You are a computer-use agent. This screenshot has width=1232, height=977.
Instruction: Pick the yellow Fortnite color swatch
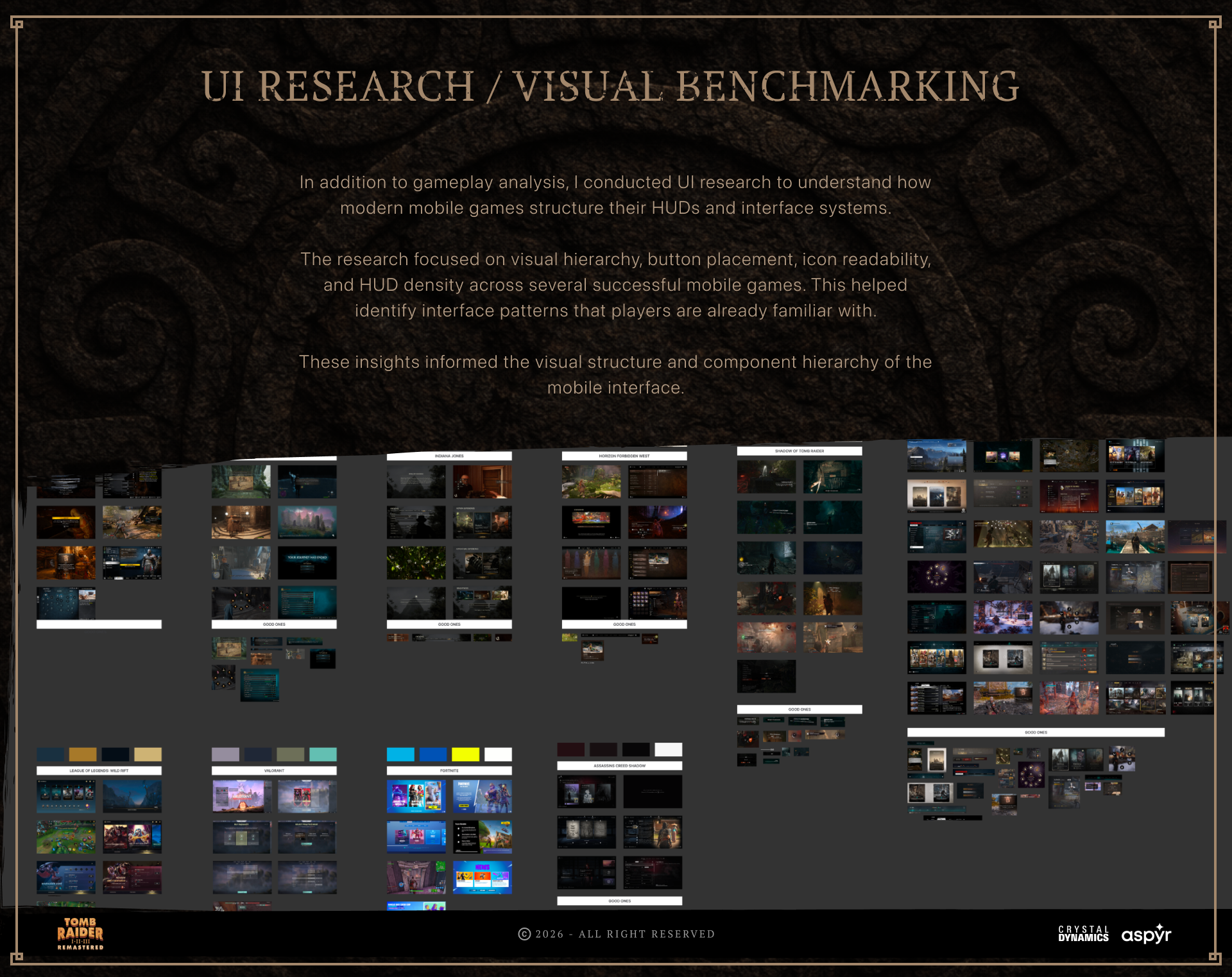465,754
